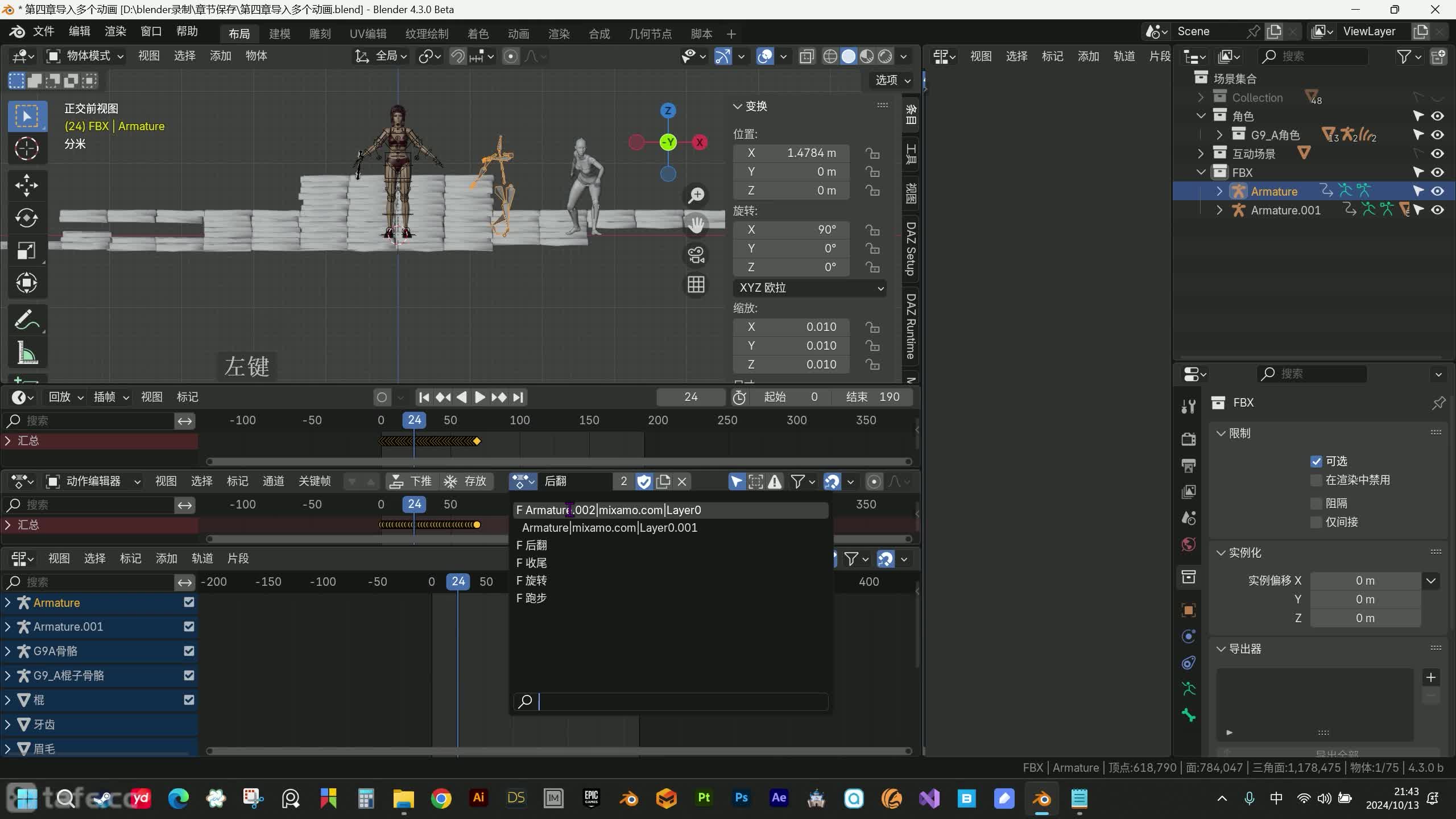Click the current frame 24 field

691,397
